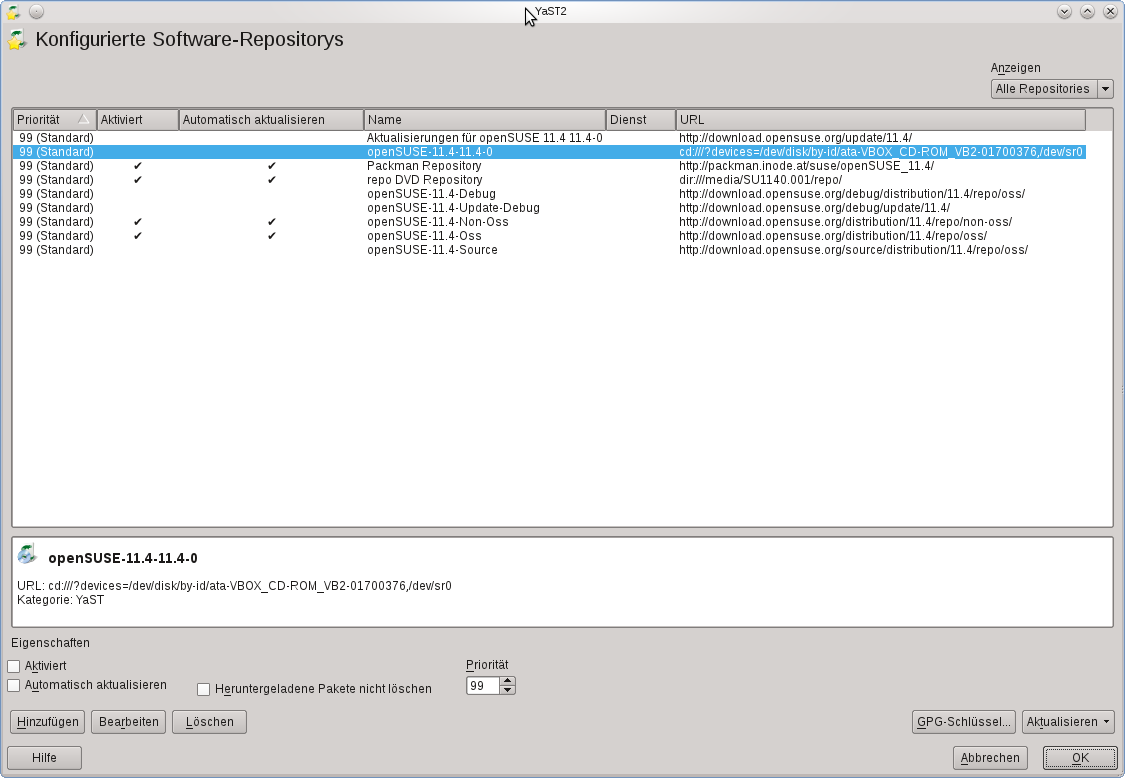1125x778 pixels.
Task: Maximize the YaST2 window
Action: tap(1087, 11)
